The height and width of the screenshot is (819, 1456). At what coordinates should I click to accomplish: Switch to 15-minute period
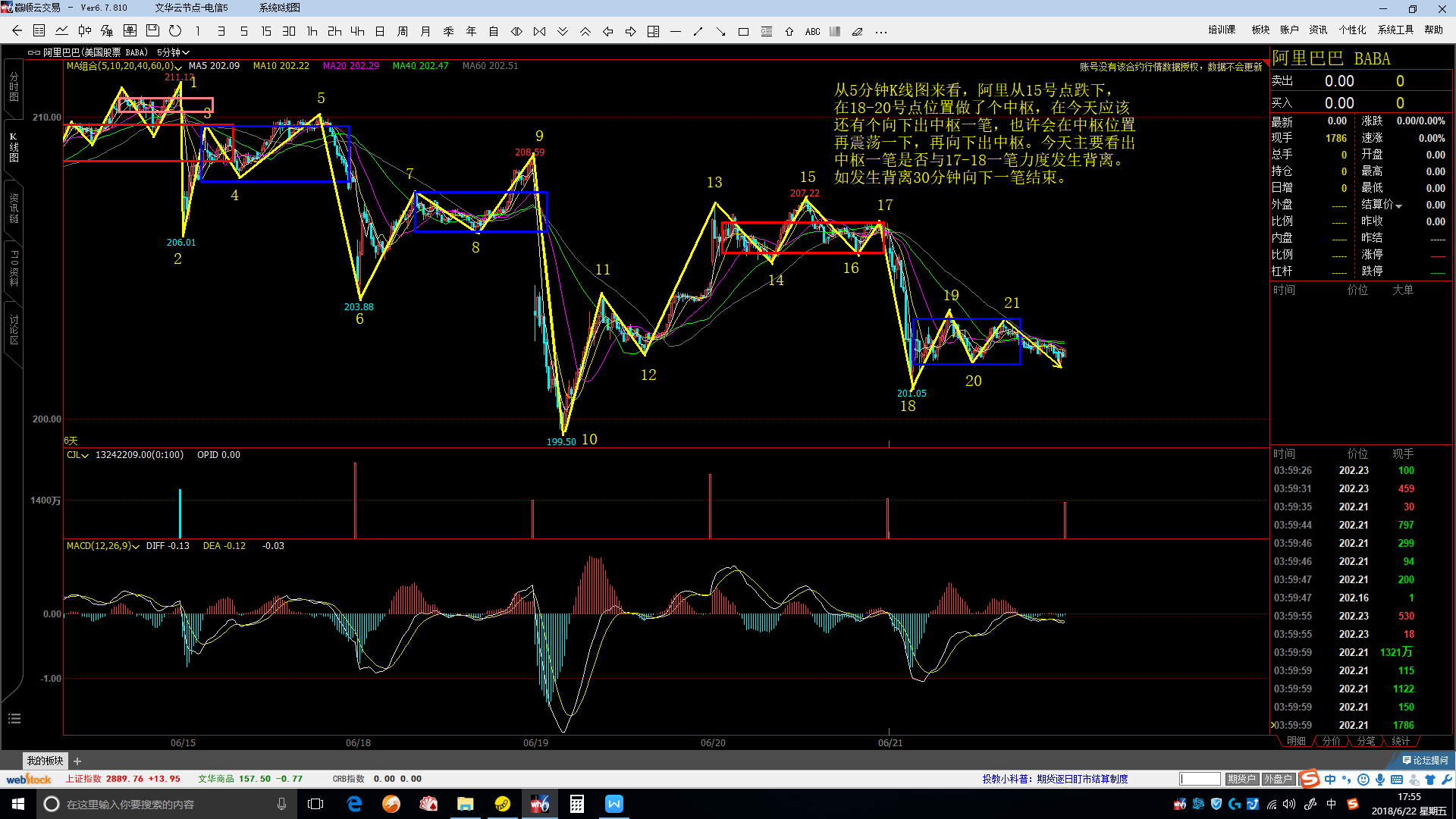(x=266, y=31)
